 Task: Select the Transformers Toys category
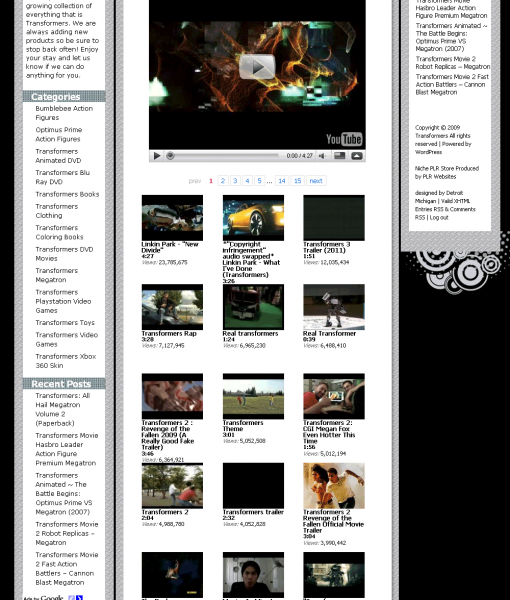(65, 323)
